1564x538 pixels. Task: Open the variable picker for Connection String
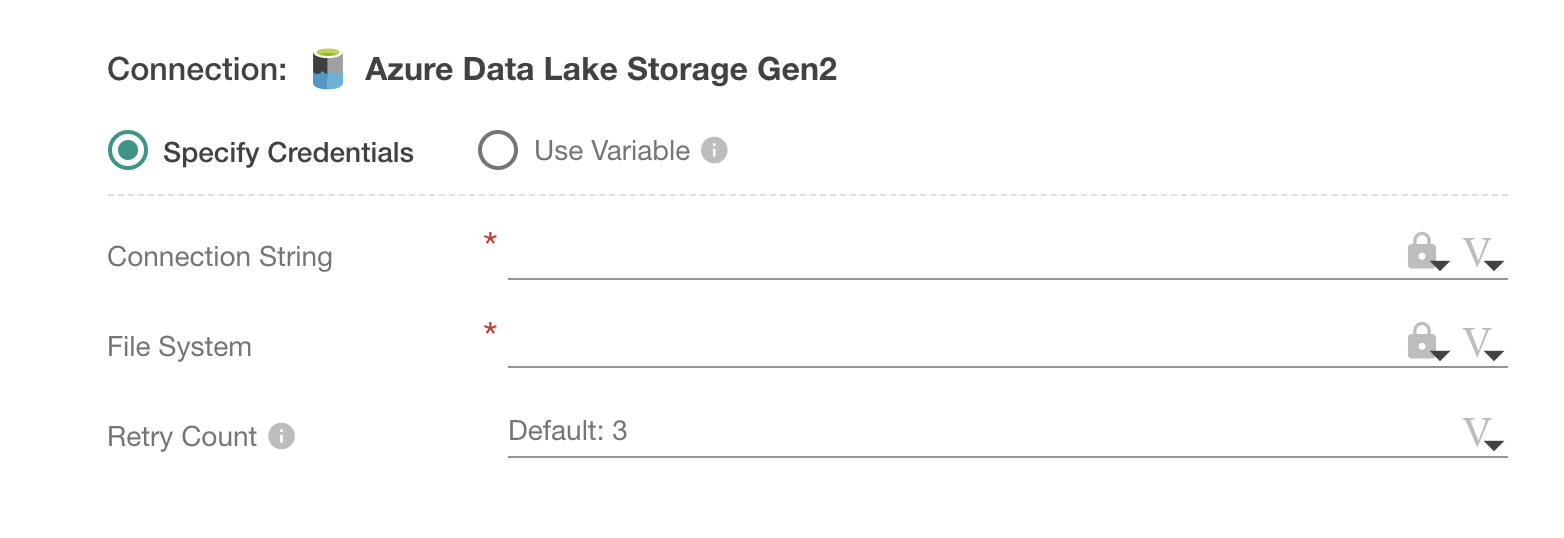[x=1480, y=253]
